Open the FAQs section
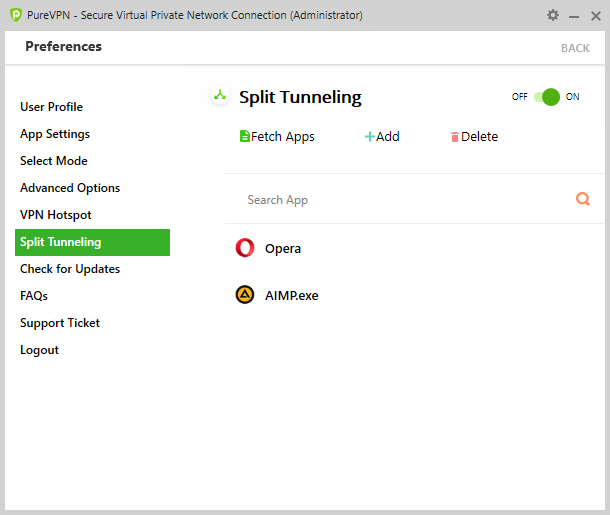The image size is (610, 515). click(x=34, y=296)
